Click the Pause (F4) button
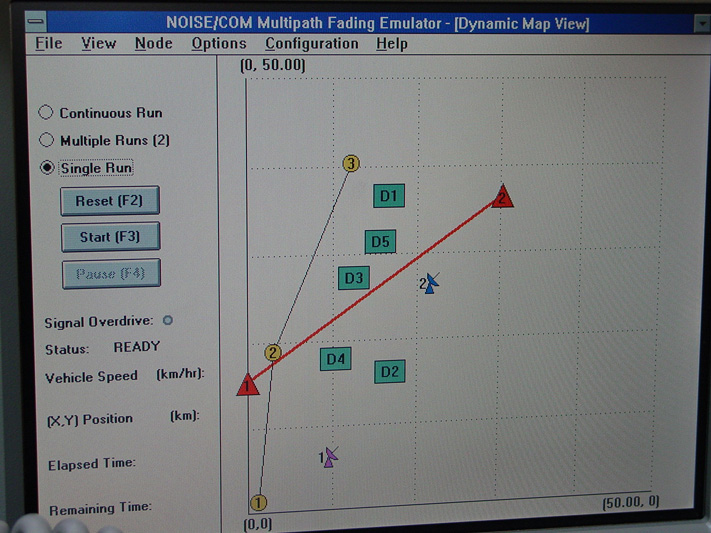The width and height of the screenshot is (711, 533). [x=111, y=274]
